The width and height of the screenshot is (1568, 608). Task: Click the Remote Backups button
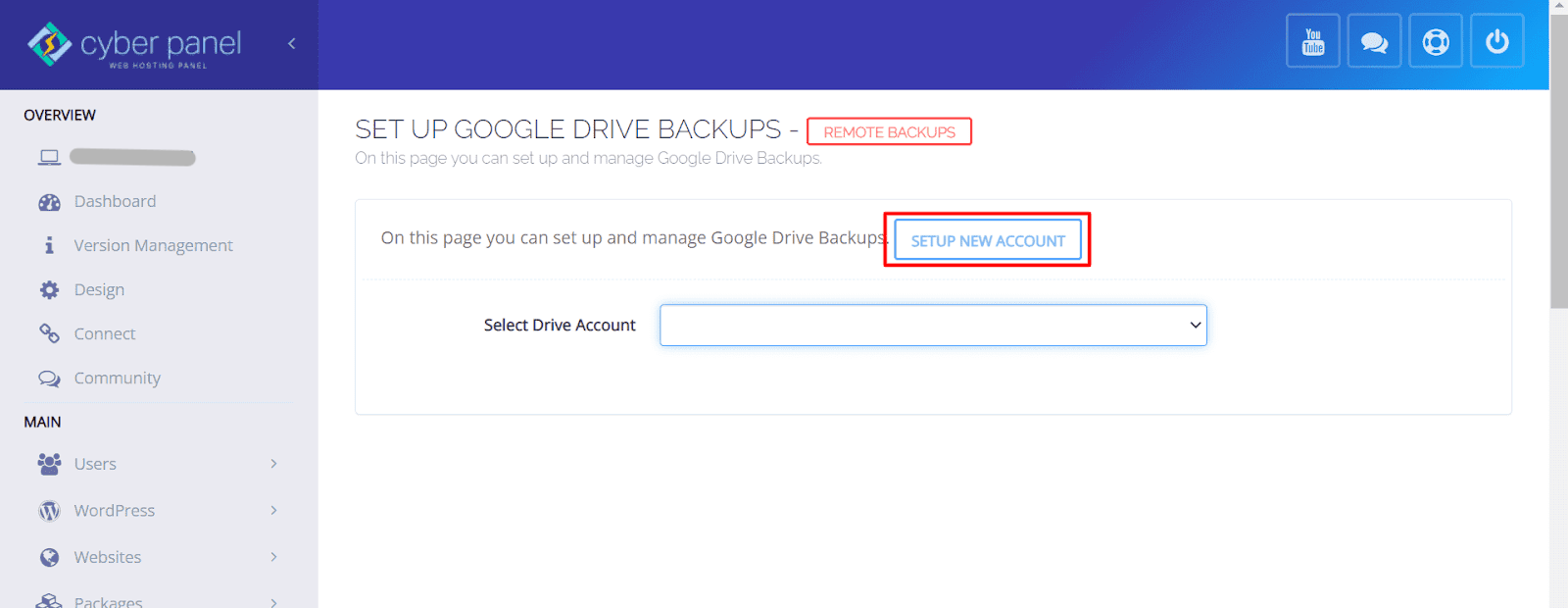[x=889, y=131]
